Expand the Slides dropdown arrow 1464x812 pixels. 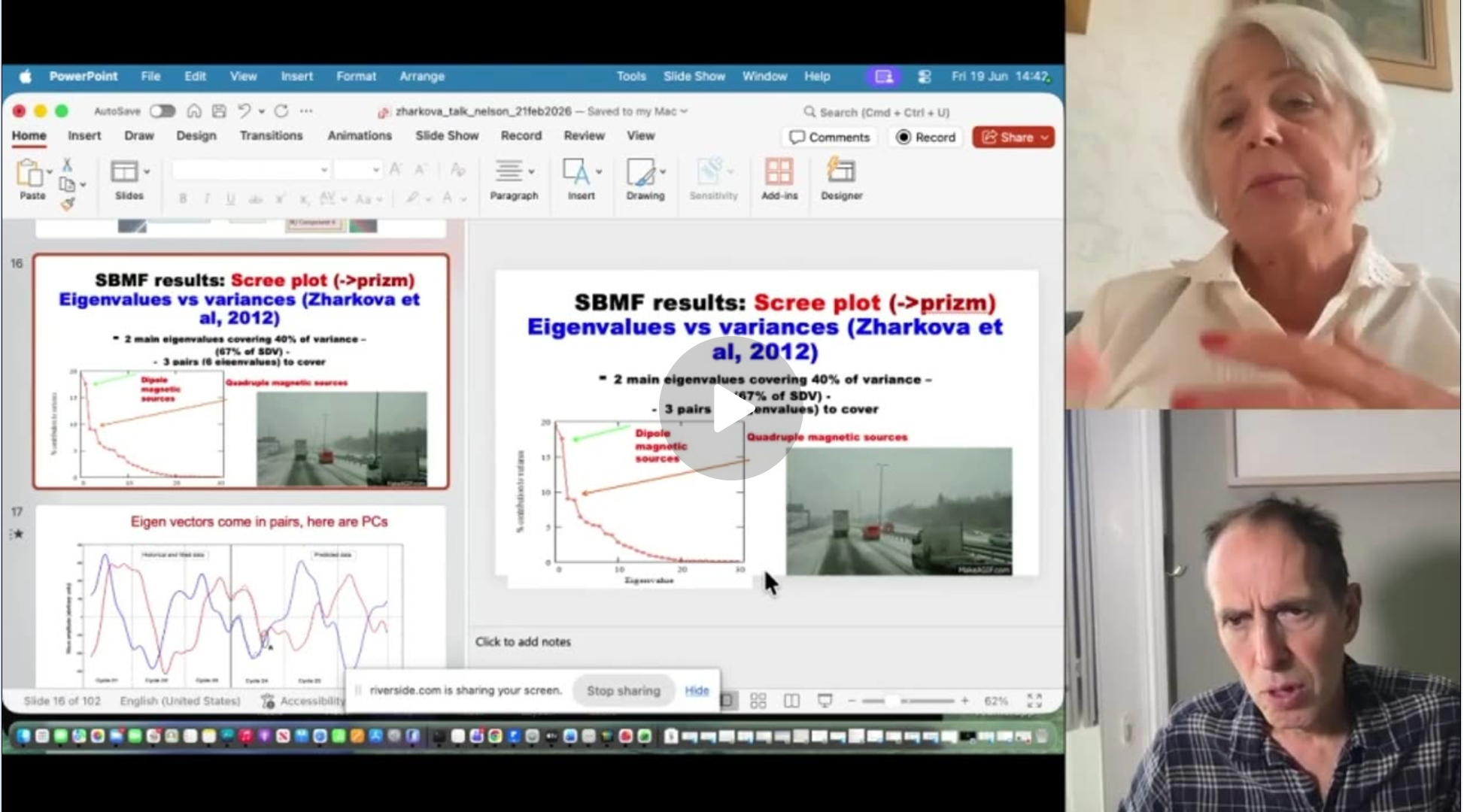point(147,172)
